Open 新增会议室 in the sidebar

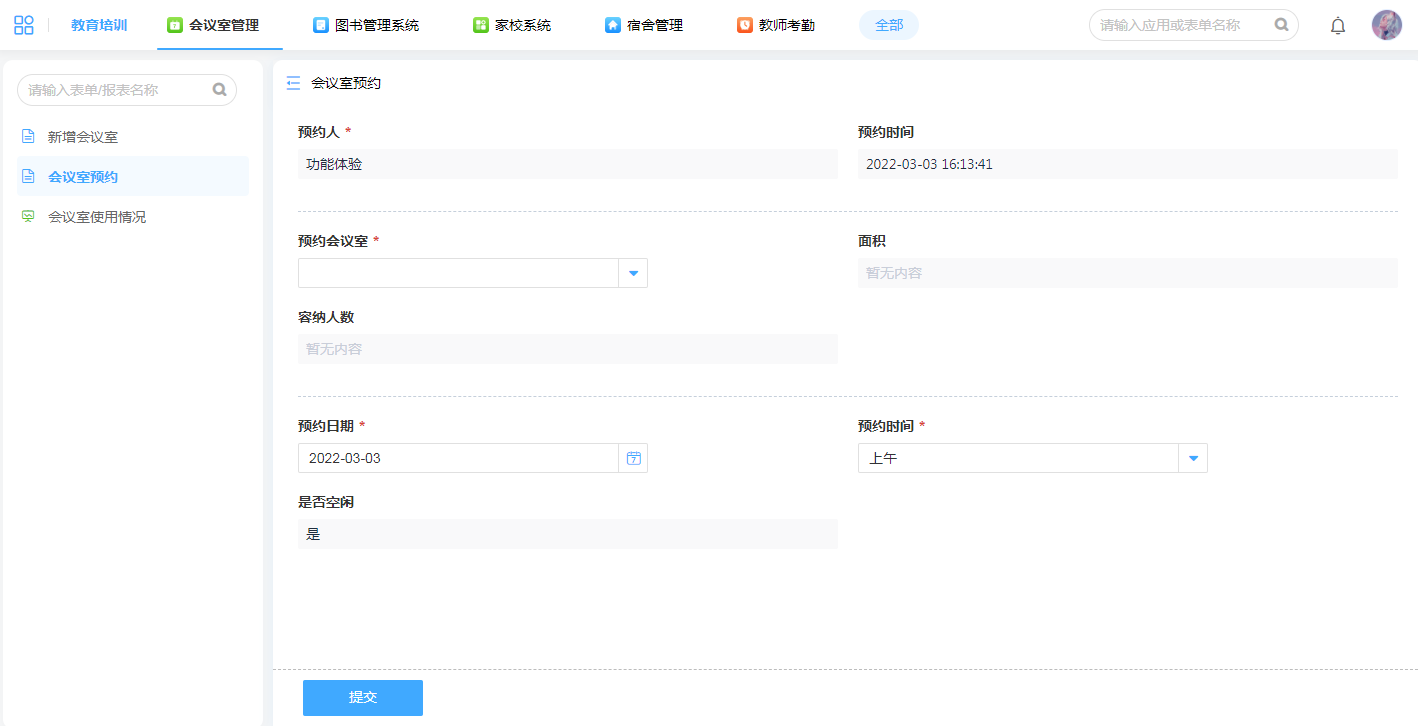pos(83,137)
